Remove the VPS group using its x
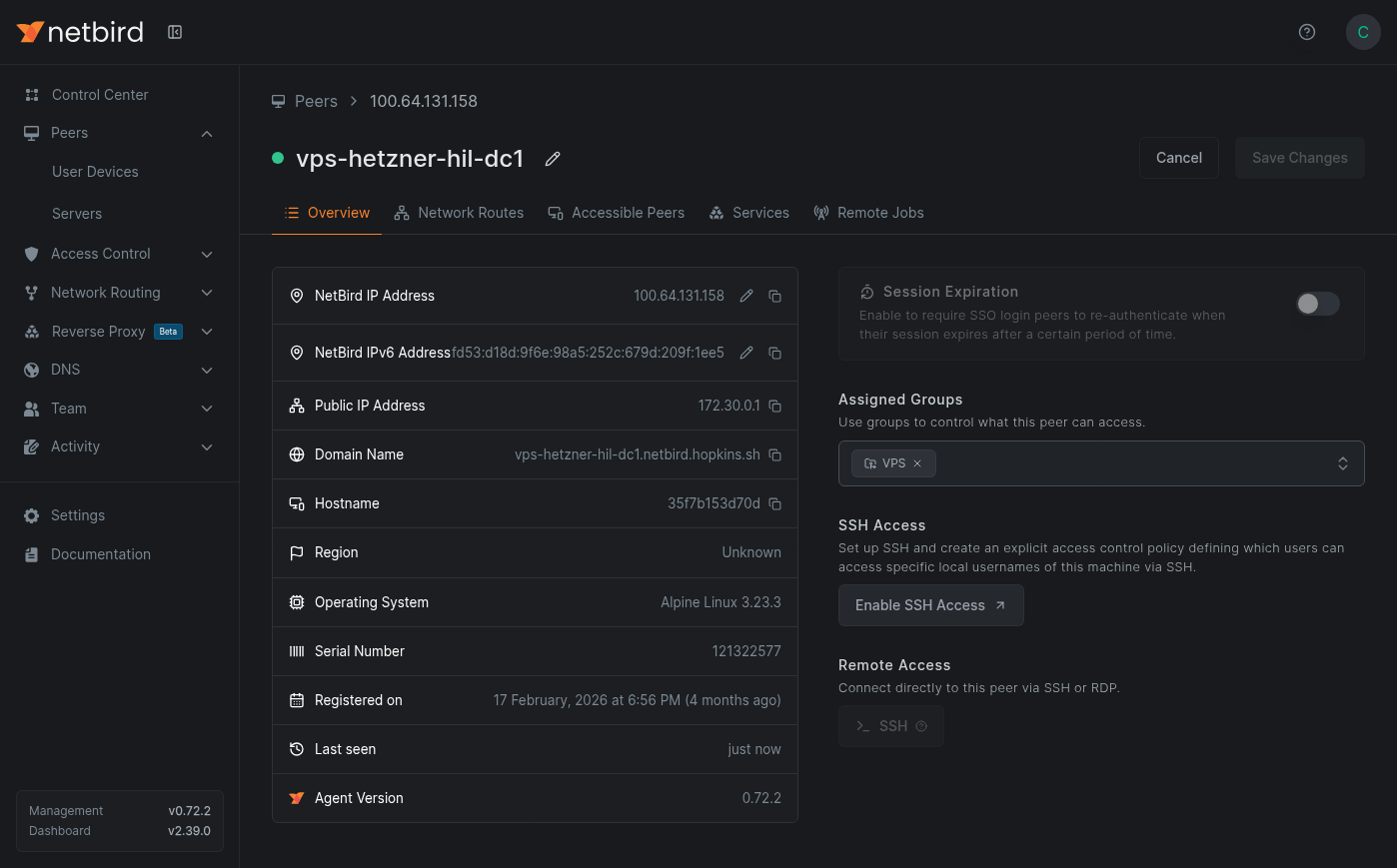 (917, 463)
